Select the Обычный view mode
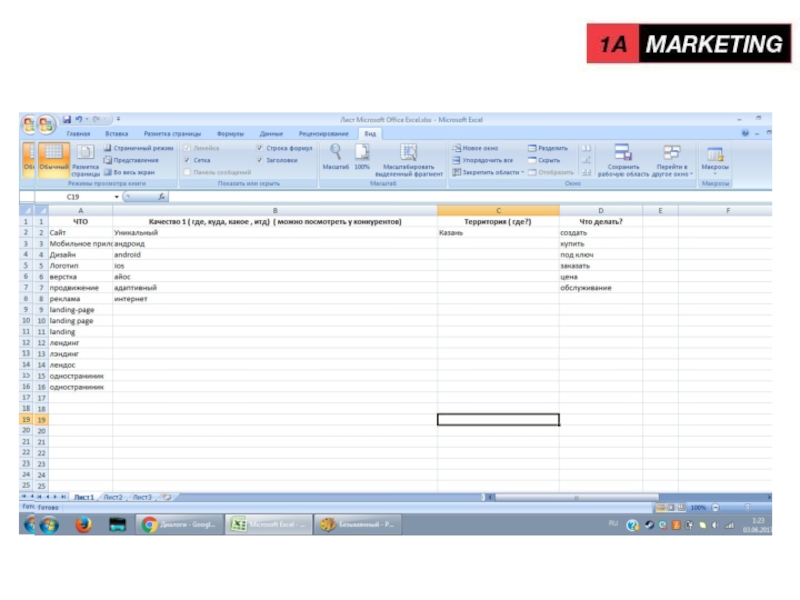 [x=54, y=158]
